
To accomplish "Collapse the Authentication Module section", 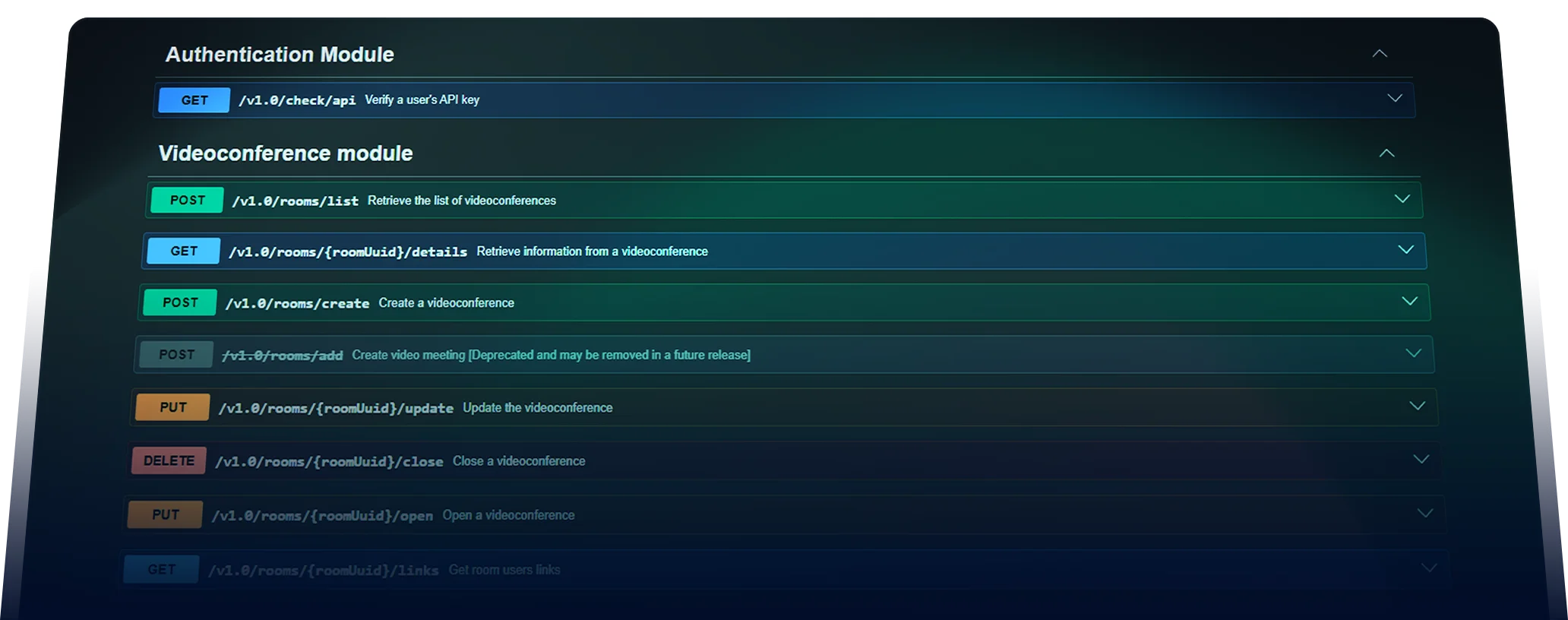I will point(1380,54).
